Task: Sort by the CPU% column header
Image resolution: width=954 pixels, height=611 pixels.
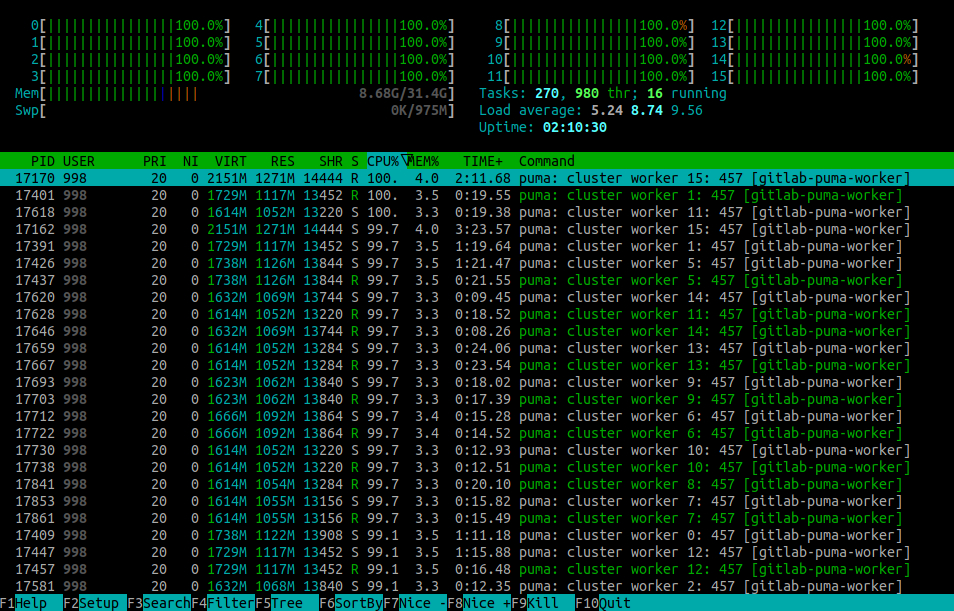Action: point(384,161)
